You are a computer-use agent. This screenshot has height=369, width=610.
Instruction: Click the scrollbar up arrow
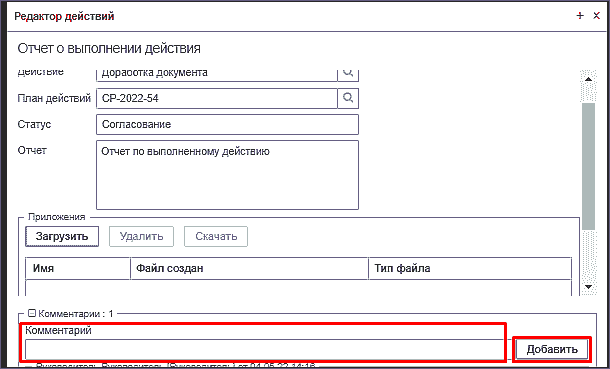pos(589,79)
